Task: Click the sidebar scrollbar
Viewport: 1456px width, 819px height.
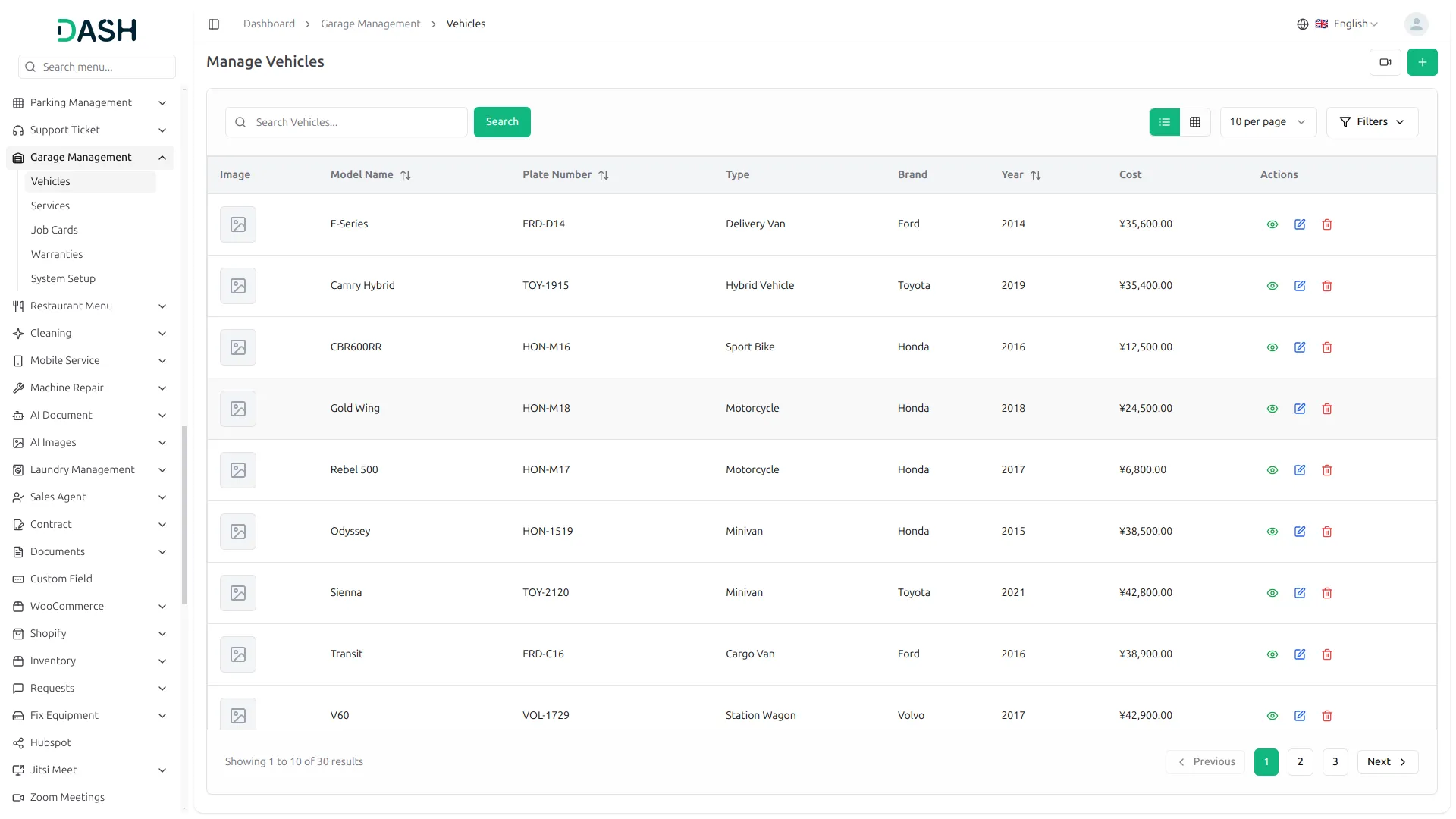Action: coord(184,516)
